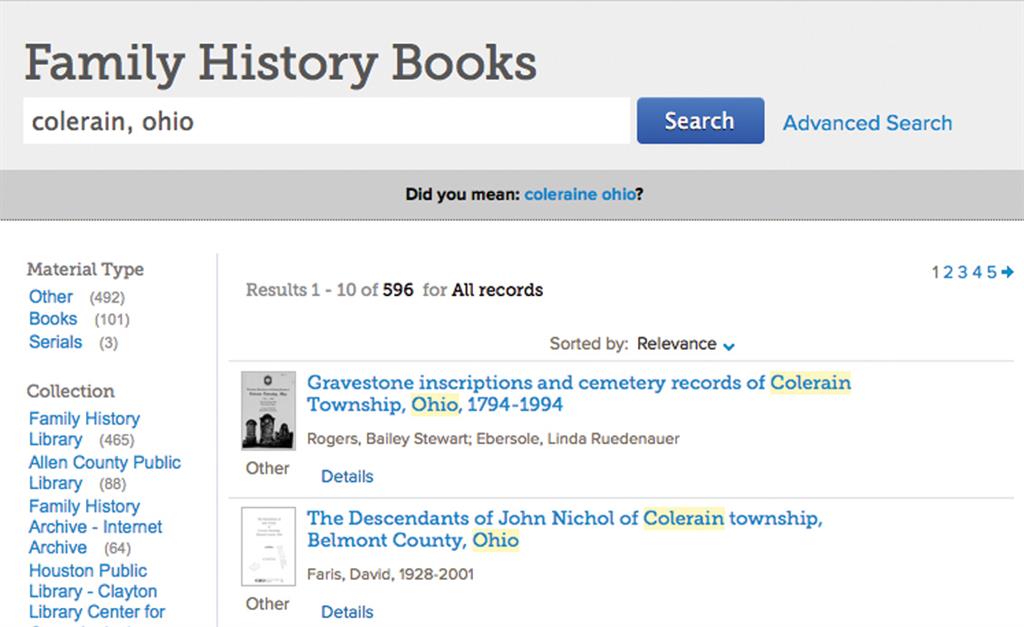Filter by Other material type

pos(50,297)
